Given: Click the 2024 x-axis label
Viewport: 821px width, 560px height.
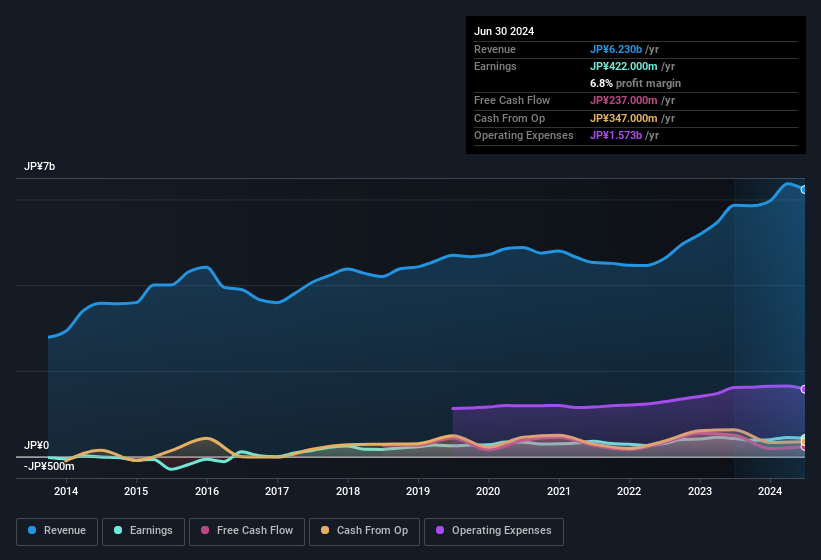Looking at the screenshot, I should (770, 491).
